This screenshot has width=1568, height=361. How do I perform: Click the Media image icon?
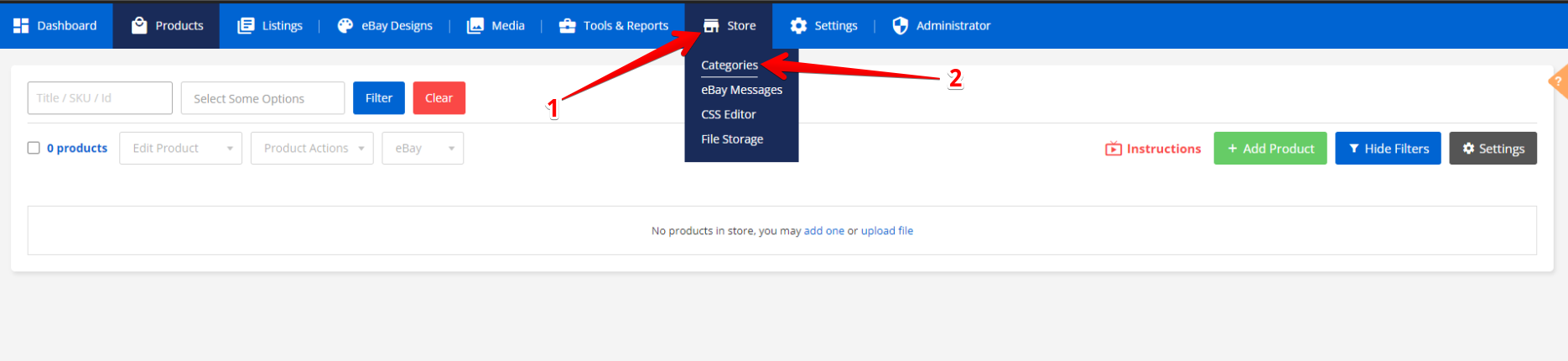(475, 26)
